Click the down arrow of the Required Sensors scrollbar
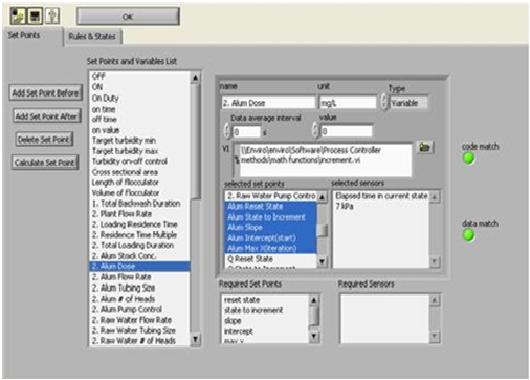The image size is (530, 380). [x=435, y=336]
